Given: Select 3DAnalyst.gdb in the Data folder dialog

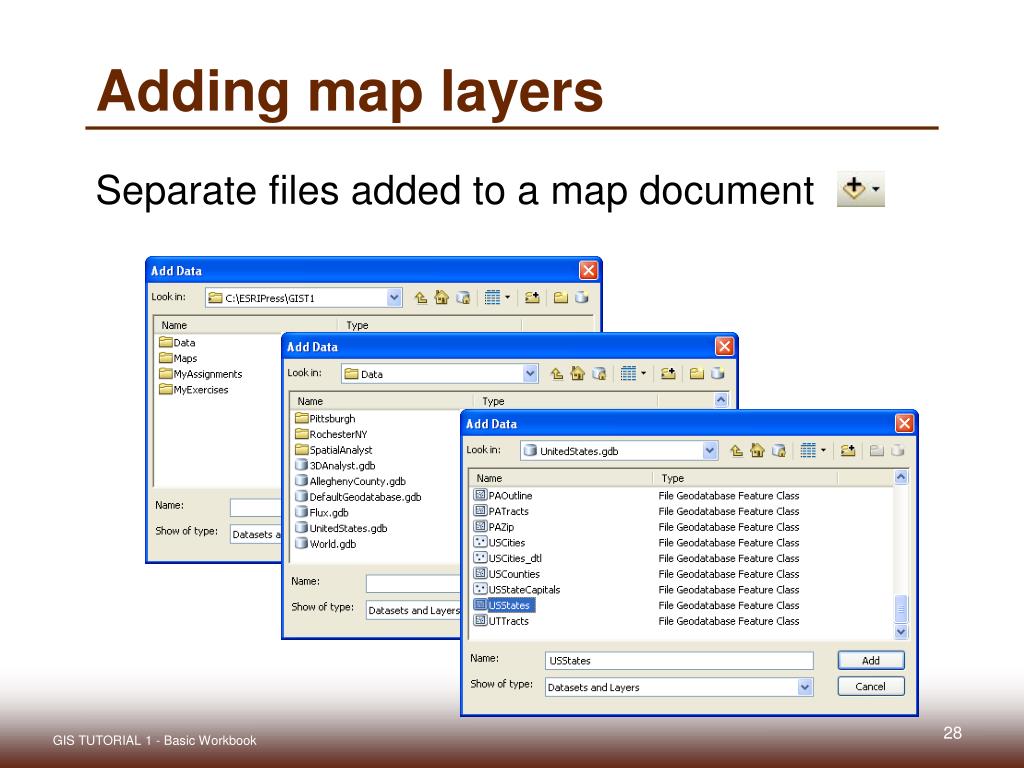Looking at the screenshot, I should pyautogui.click(x=335, y=466).
